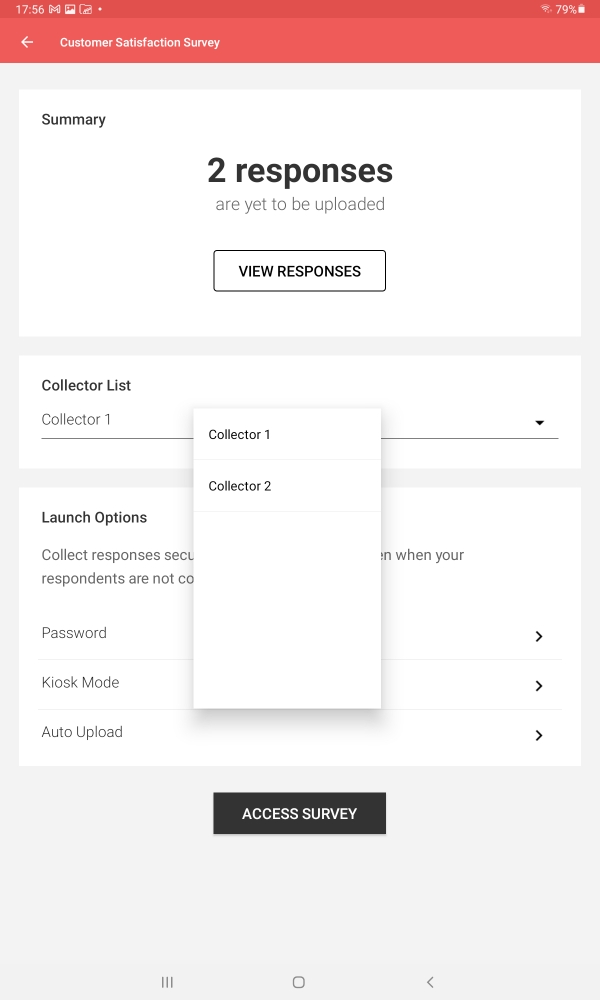Select Collector 1 from the dropdown list

click(x=240, y=435)
